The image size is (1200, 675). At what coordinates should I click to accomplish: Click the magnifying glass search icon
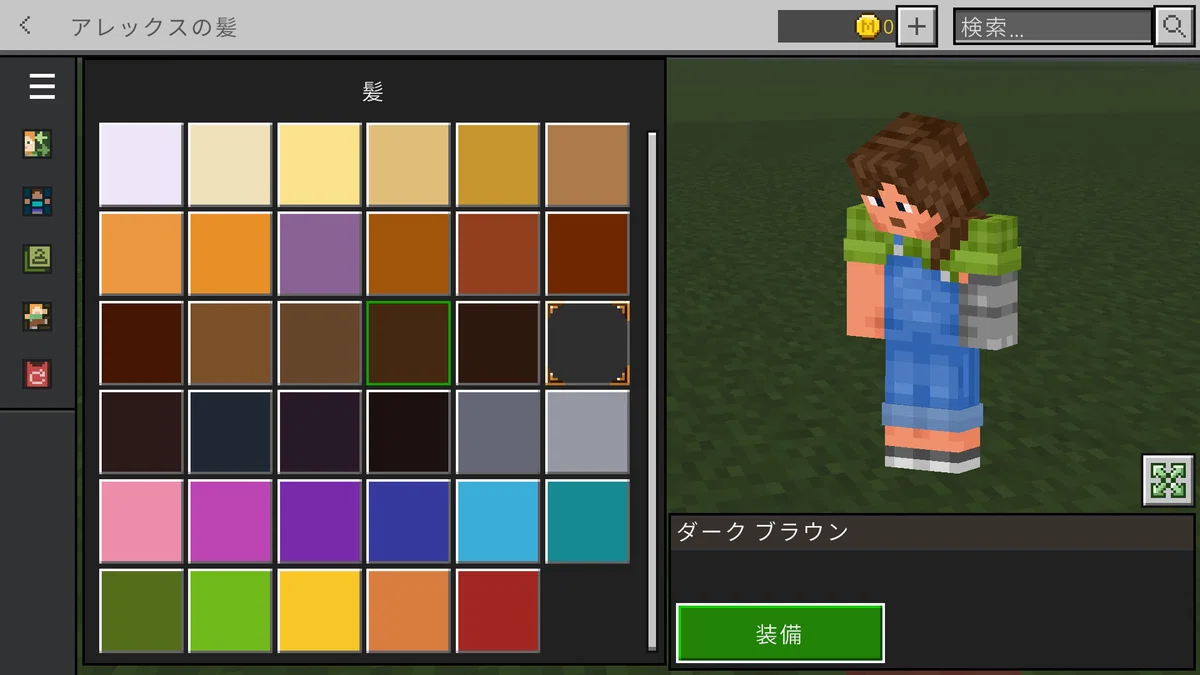1173,27
